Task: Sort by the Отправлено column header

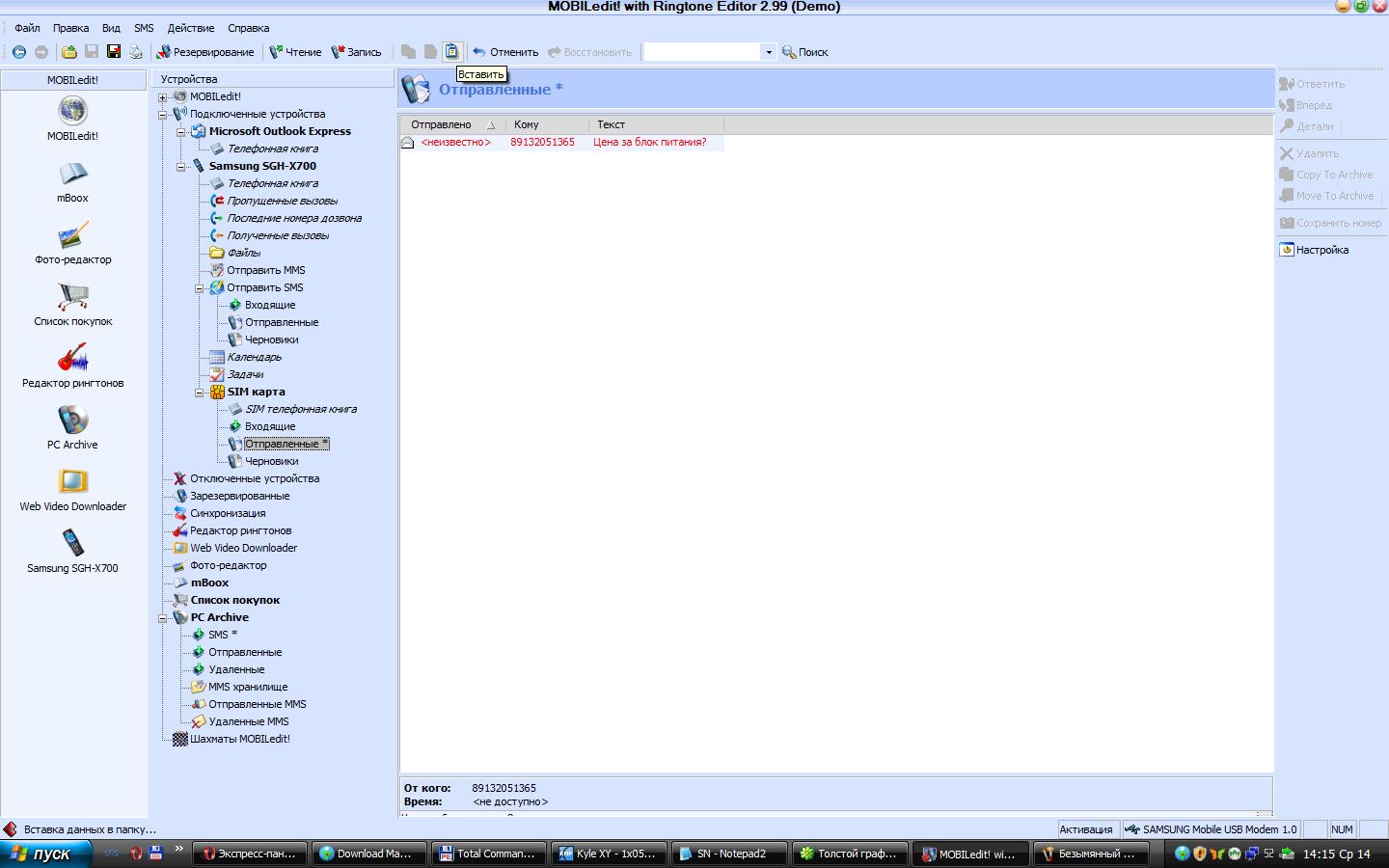Action: [452, 124]
